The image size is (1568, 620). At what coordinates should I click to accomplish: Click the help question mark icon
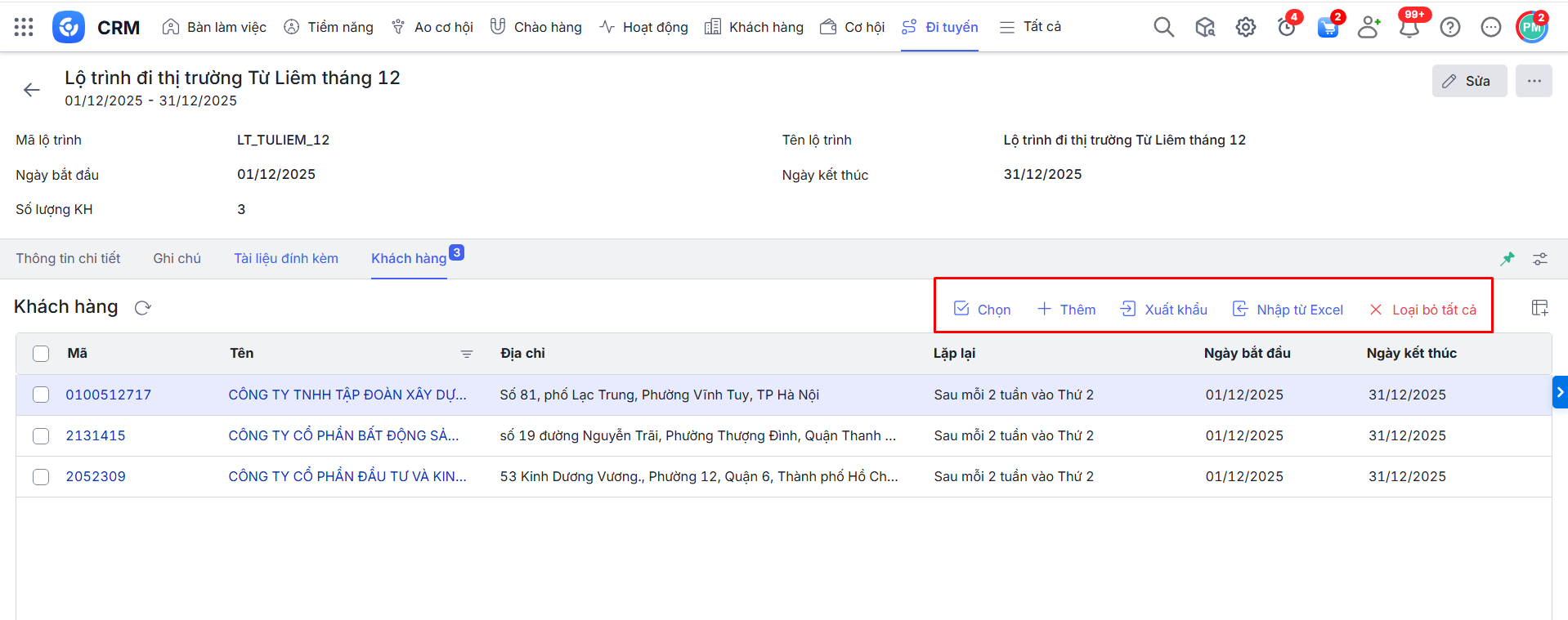click(x=1449, y=28)
